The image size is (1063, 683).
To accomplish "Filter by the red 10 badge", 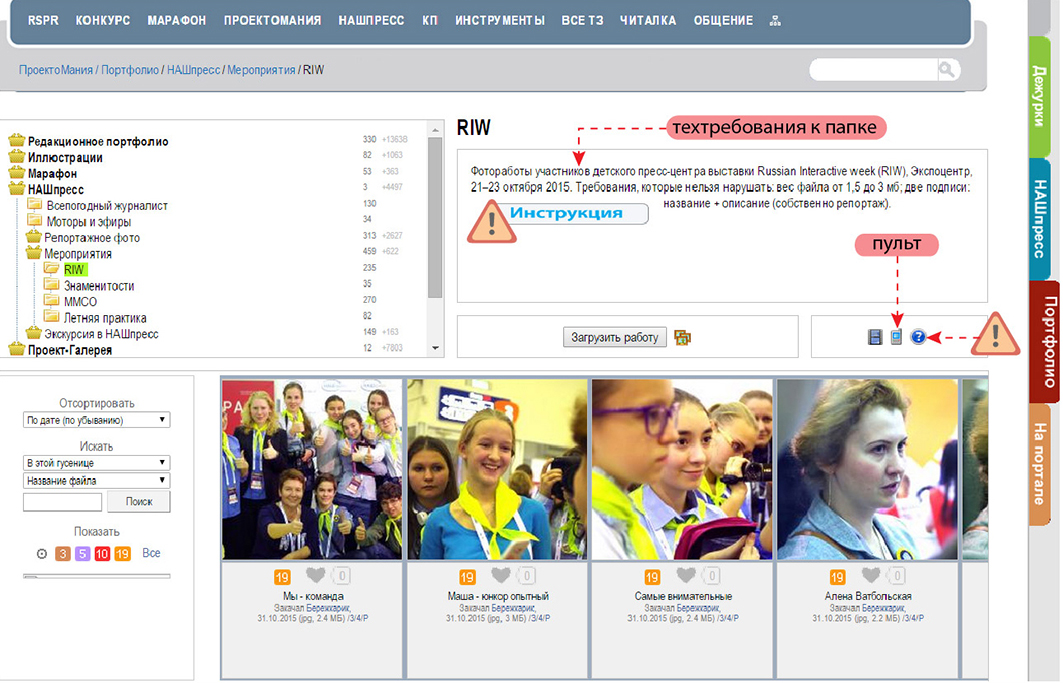I will [x=102, y=554].
